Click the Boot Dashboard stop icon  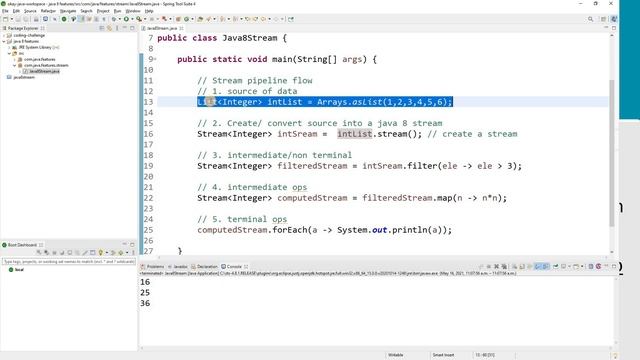coord(54,253)
